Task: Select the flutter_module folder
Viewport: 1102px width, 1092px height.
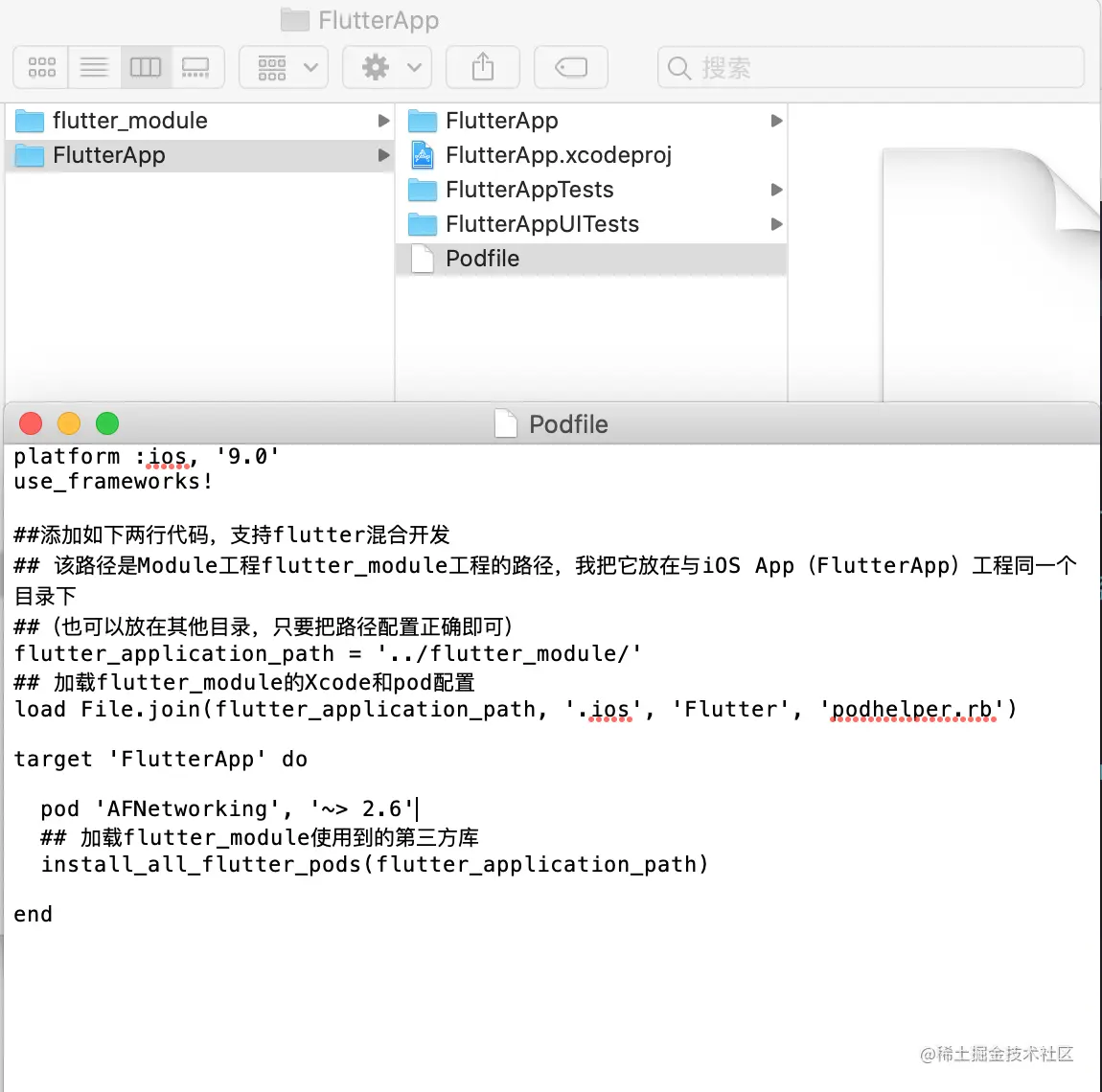Action: (199, 121)
